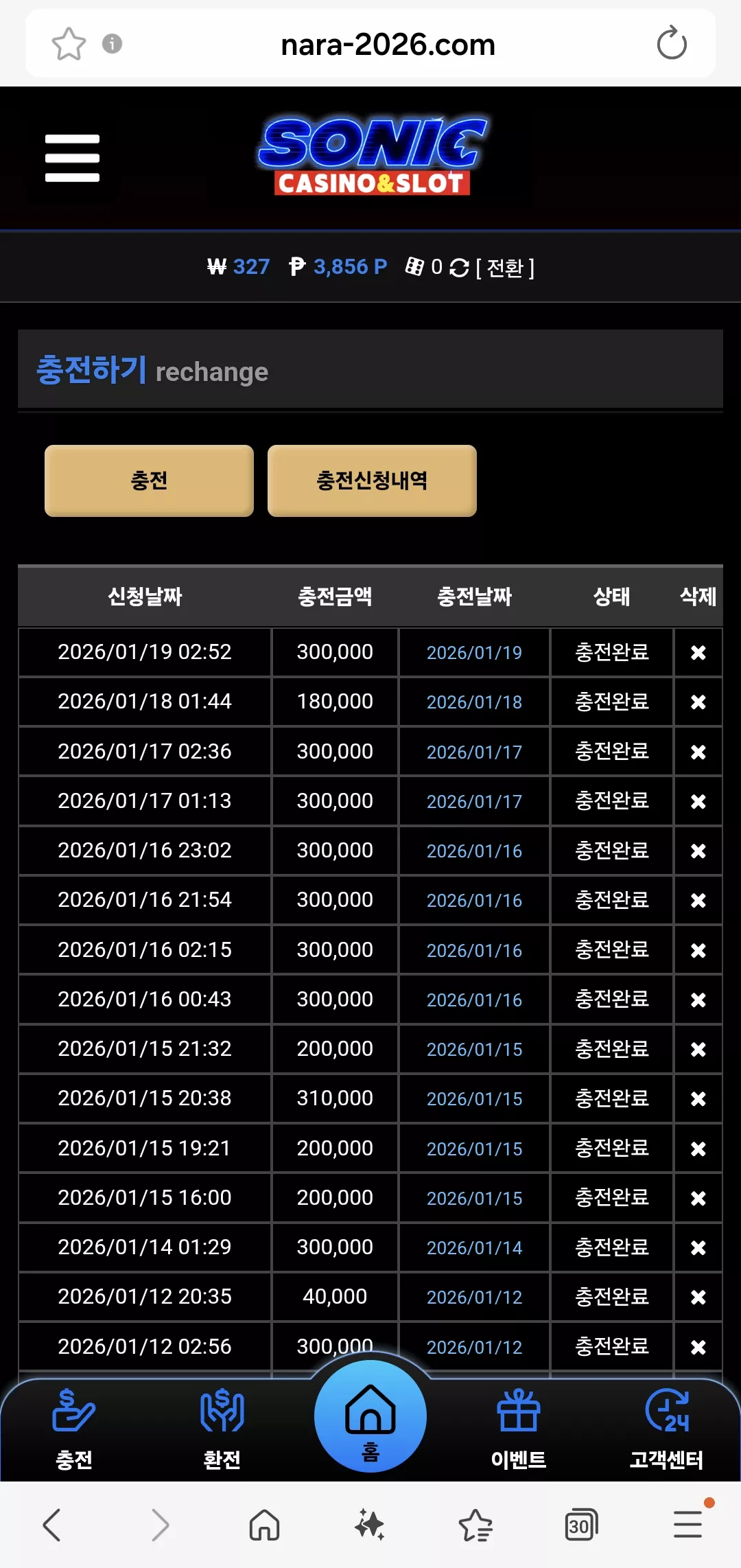Delete the 180,000 charge on 2026/01/18
The height and width of the screenshot is (1568, 741).
coord(698,702)
